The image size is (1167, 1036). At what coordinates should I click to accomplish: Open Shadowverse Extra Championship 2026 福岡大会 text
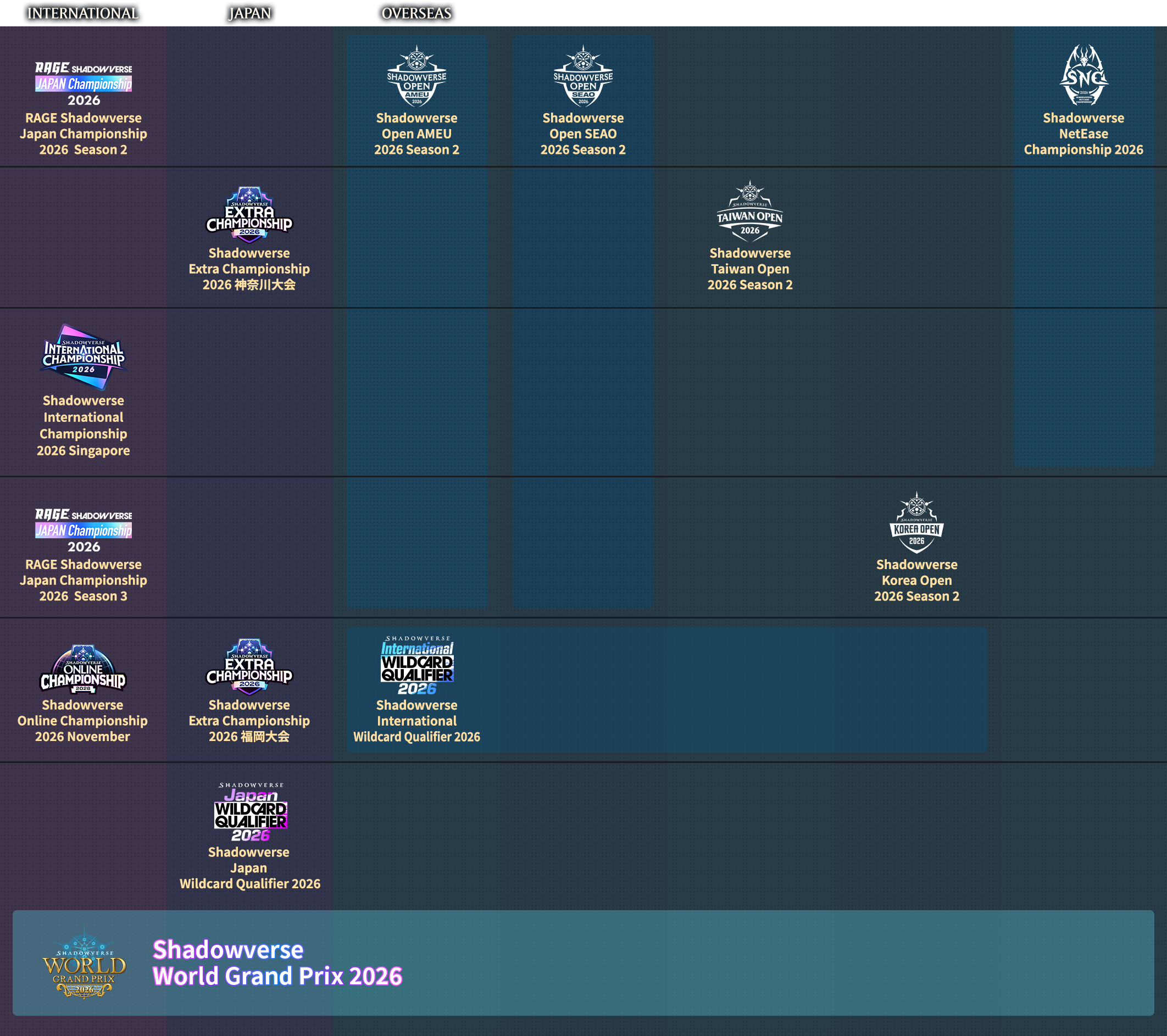[x=249, y=721]
